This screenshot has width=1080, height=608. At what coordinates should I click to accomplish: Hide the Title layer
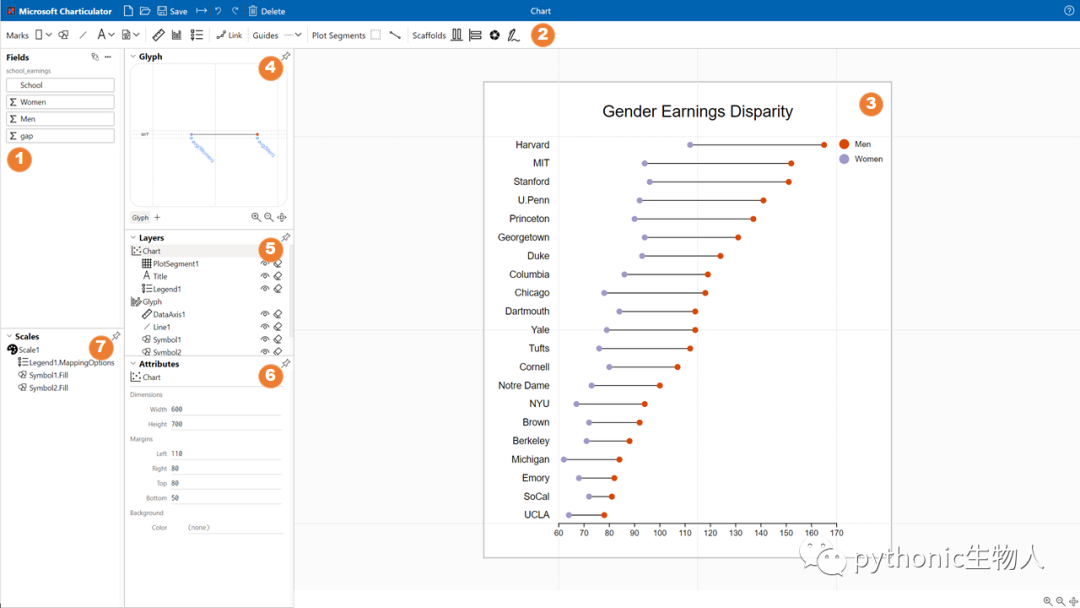[264, 276]
